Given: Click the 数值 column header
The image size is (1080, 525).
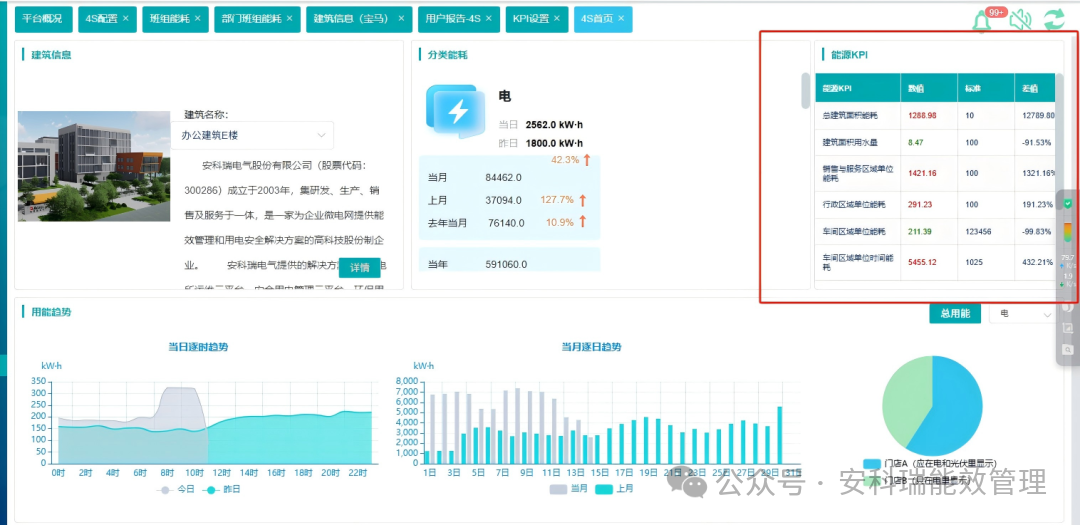Looking at the screenshot, I should [928, 88].
